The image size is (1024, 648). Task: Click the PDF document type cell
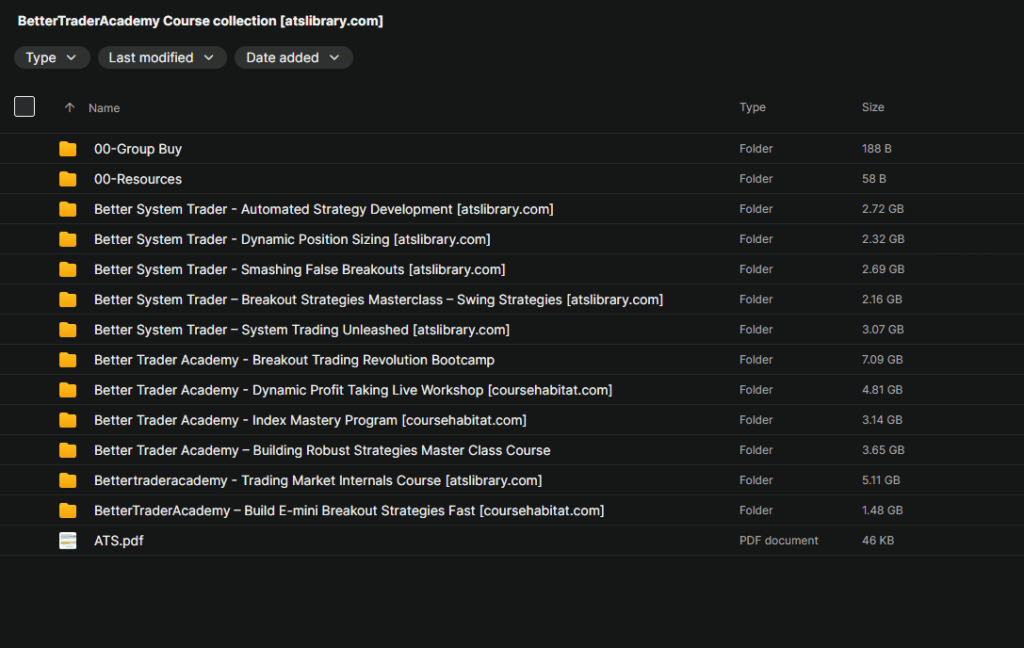click(x=778, y=540)
